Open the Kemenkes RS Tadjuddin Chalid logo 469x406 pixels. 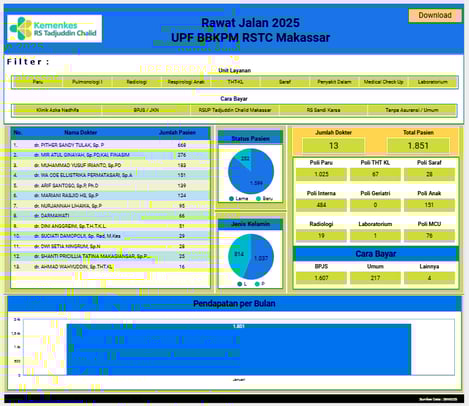click(55, 29)
